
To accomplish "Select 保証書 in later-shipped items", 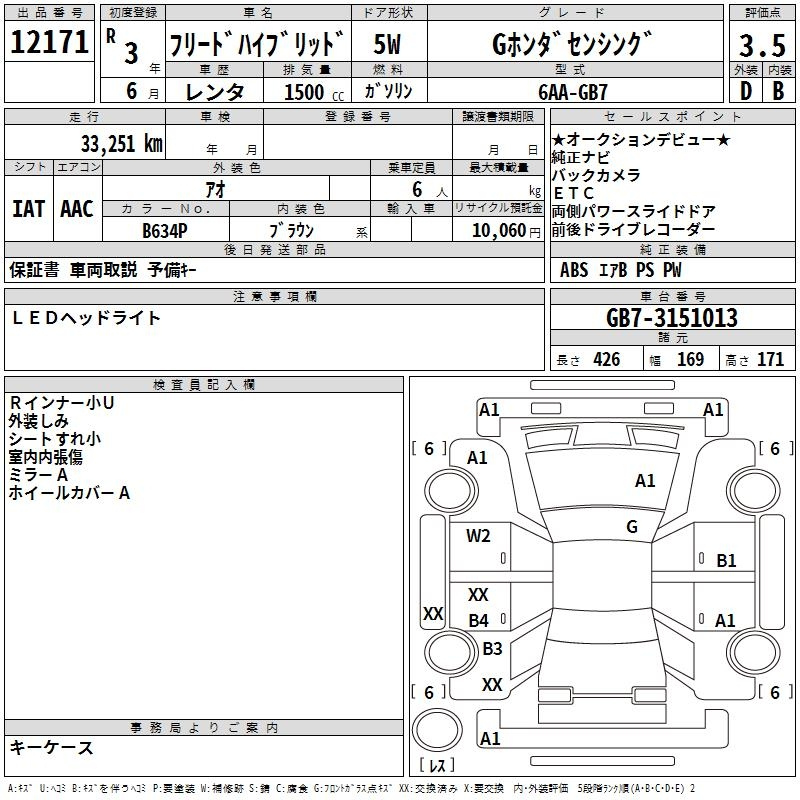I will [x=34, y=270].
